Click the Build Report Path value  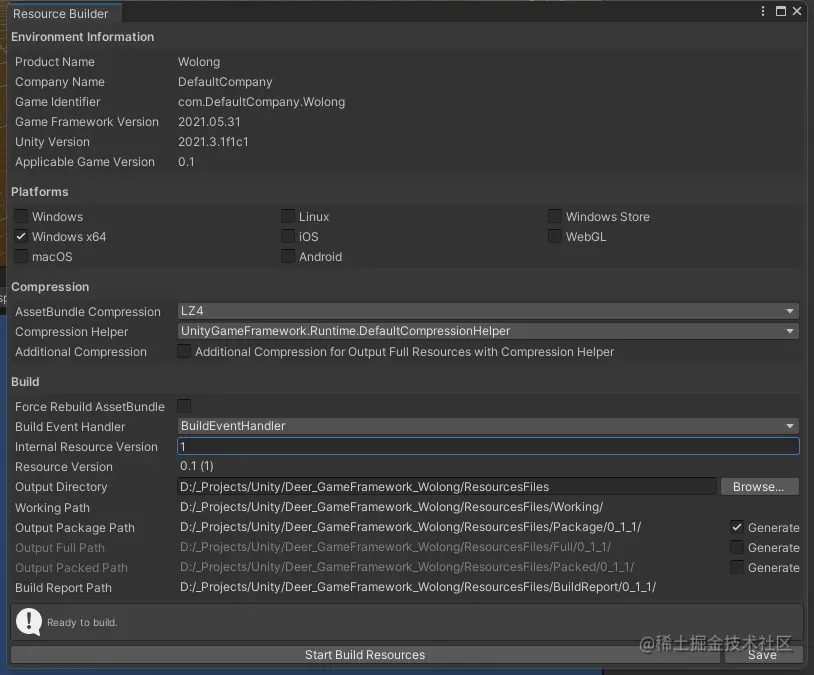418,587
